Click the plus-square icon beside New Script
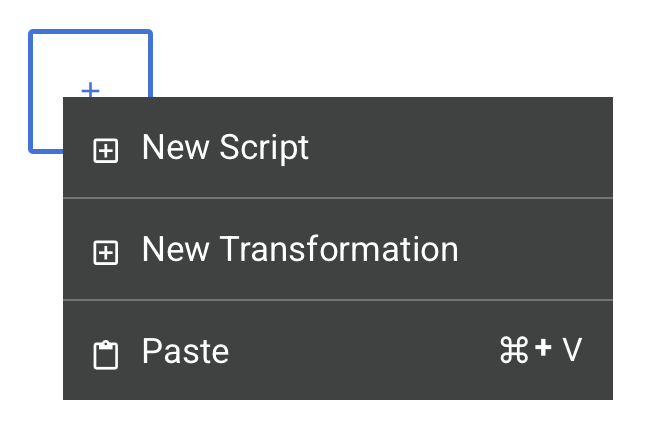The image size is (648, 438). pyautogui.click(x=105, y=150)
